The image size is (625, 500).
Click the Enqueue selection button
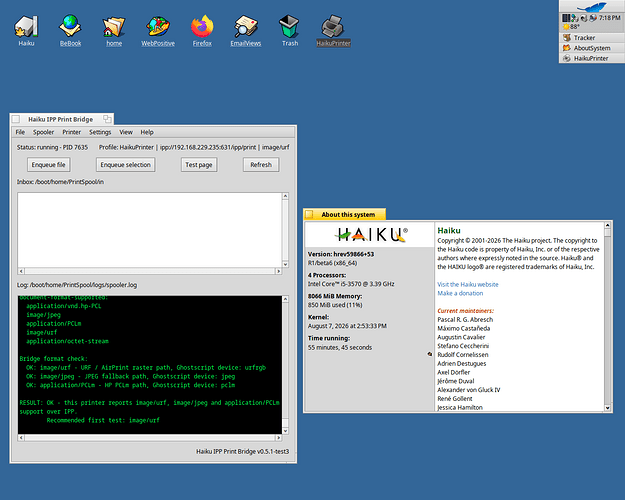point(126,165)
